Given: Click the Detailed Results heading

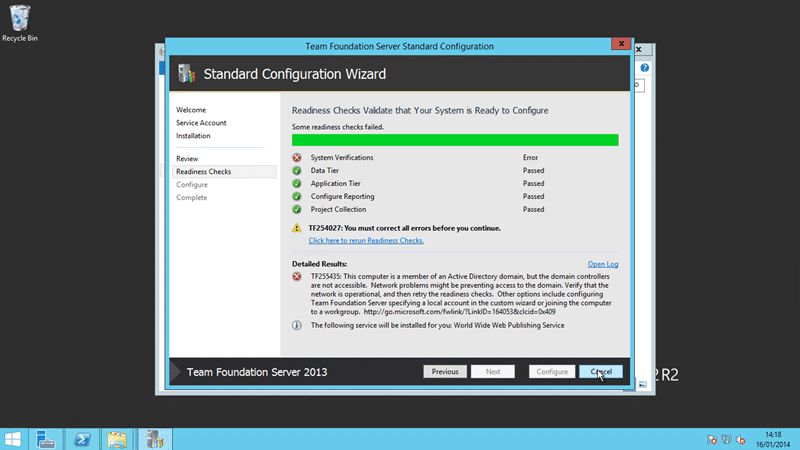Looking at the screenshot, I should pos(319,264).
